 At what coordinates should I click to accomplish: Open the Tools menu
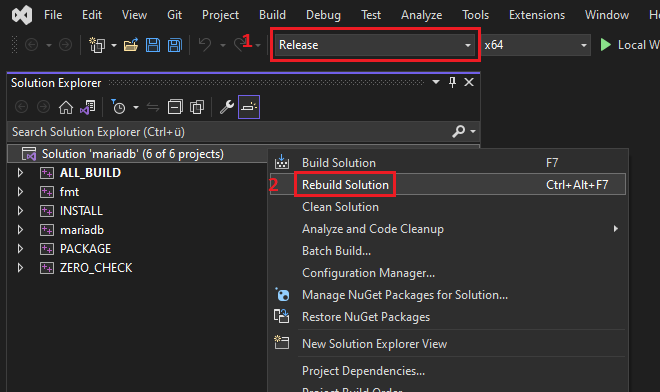click(x=475, y=15)
